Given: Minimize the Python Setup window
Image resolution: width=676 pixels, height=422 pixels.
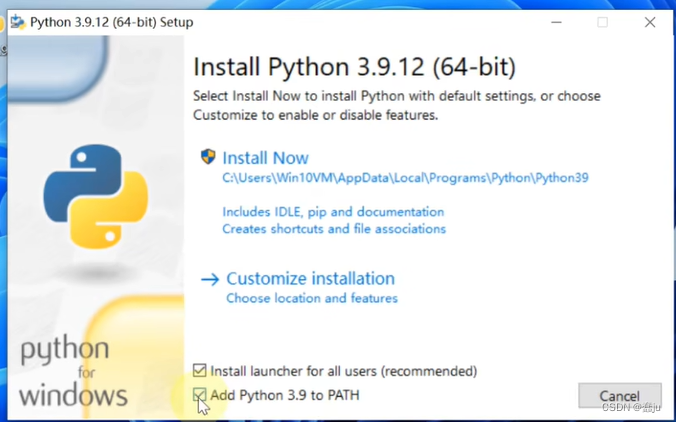Looking at the screenshot, I should pyautogui.click(x=557, y=22).
